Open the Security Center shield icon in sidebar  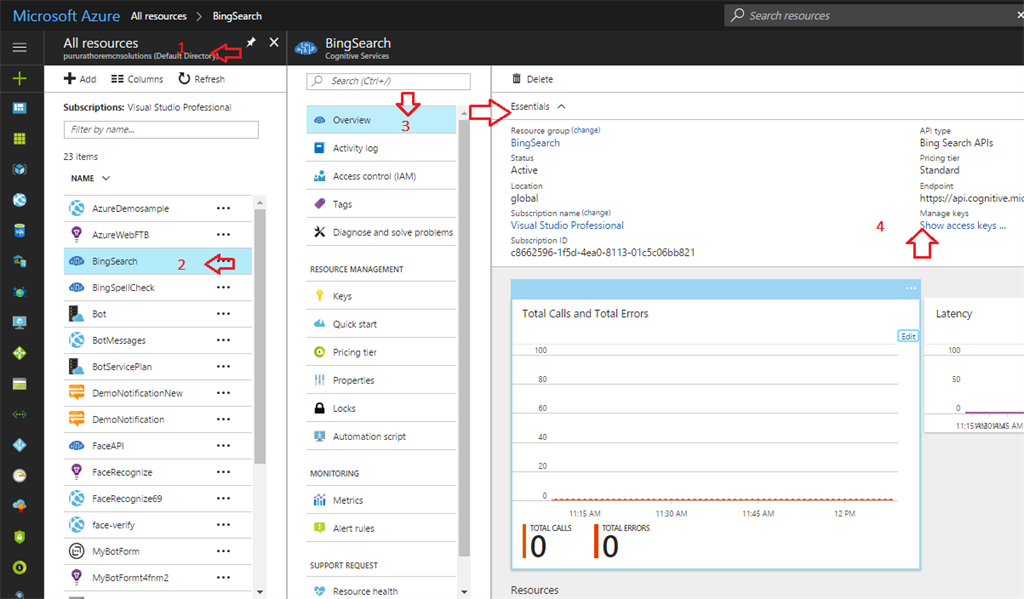coord(20,537)
